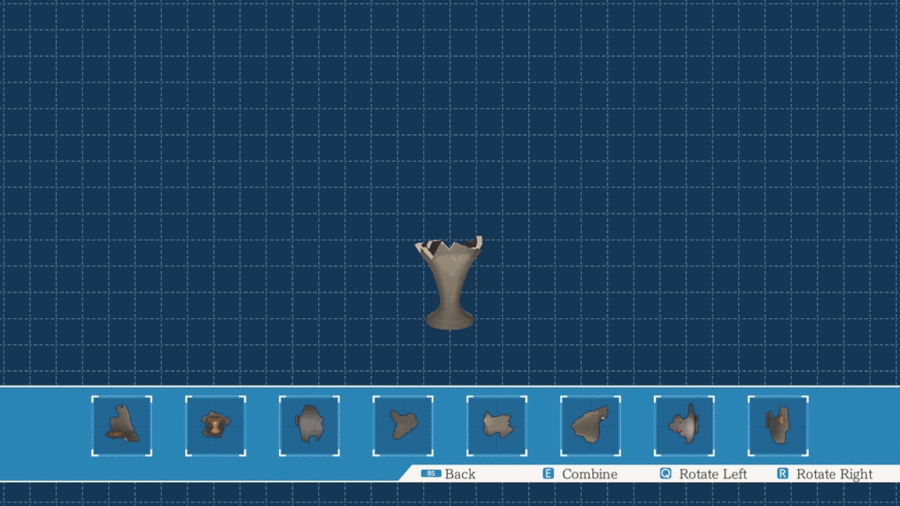Pick the second fragment with orange center
This screenshot has width=900, height=506.
[215, 426]
